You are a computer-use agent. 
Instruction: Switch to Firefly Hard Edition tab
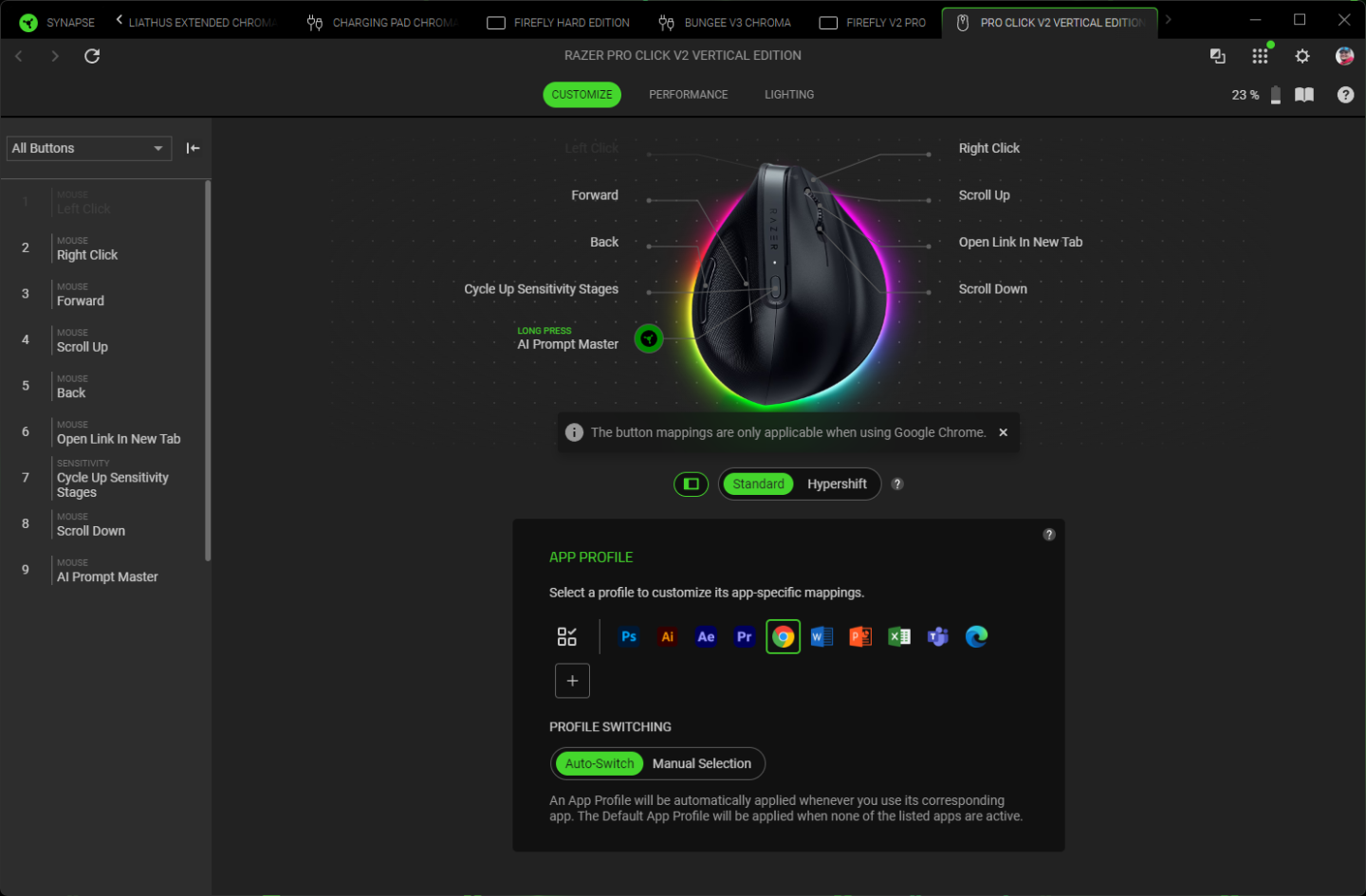(558, 23)
